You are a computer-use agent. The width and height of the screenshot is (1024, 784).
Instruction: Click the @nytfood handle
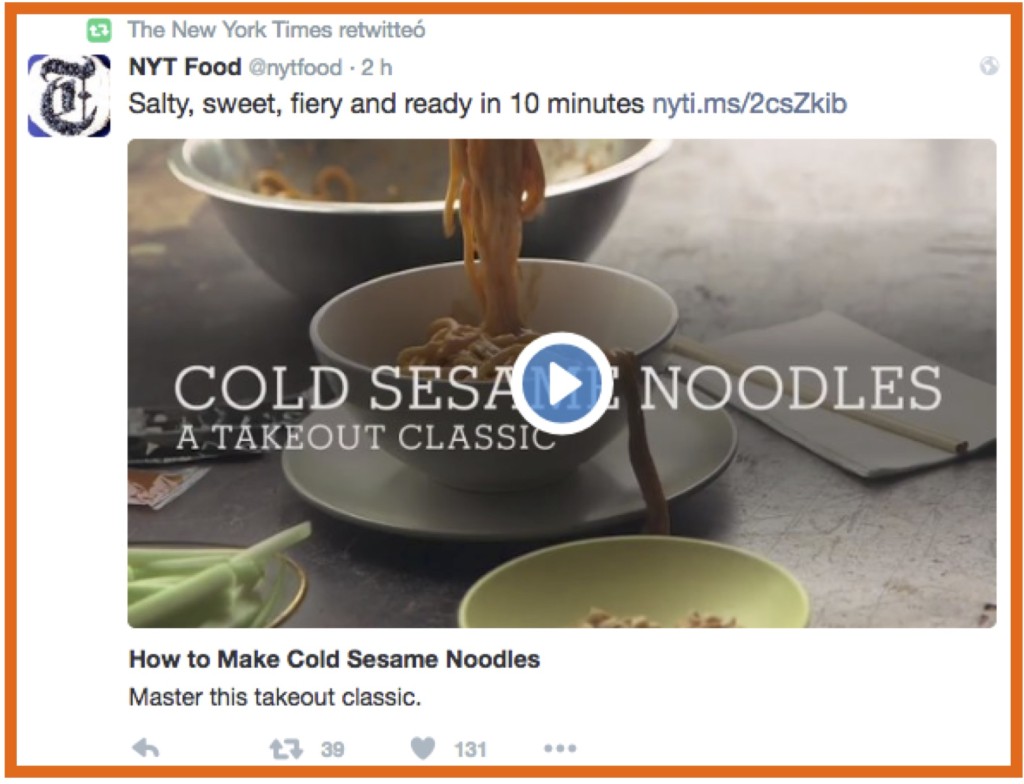[295, 67]
